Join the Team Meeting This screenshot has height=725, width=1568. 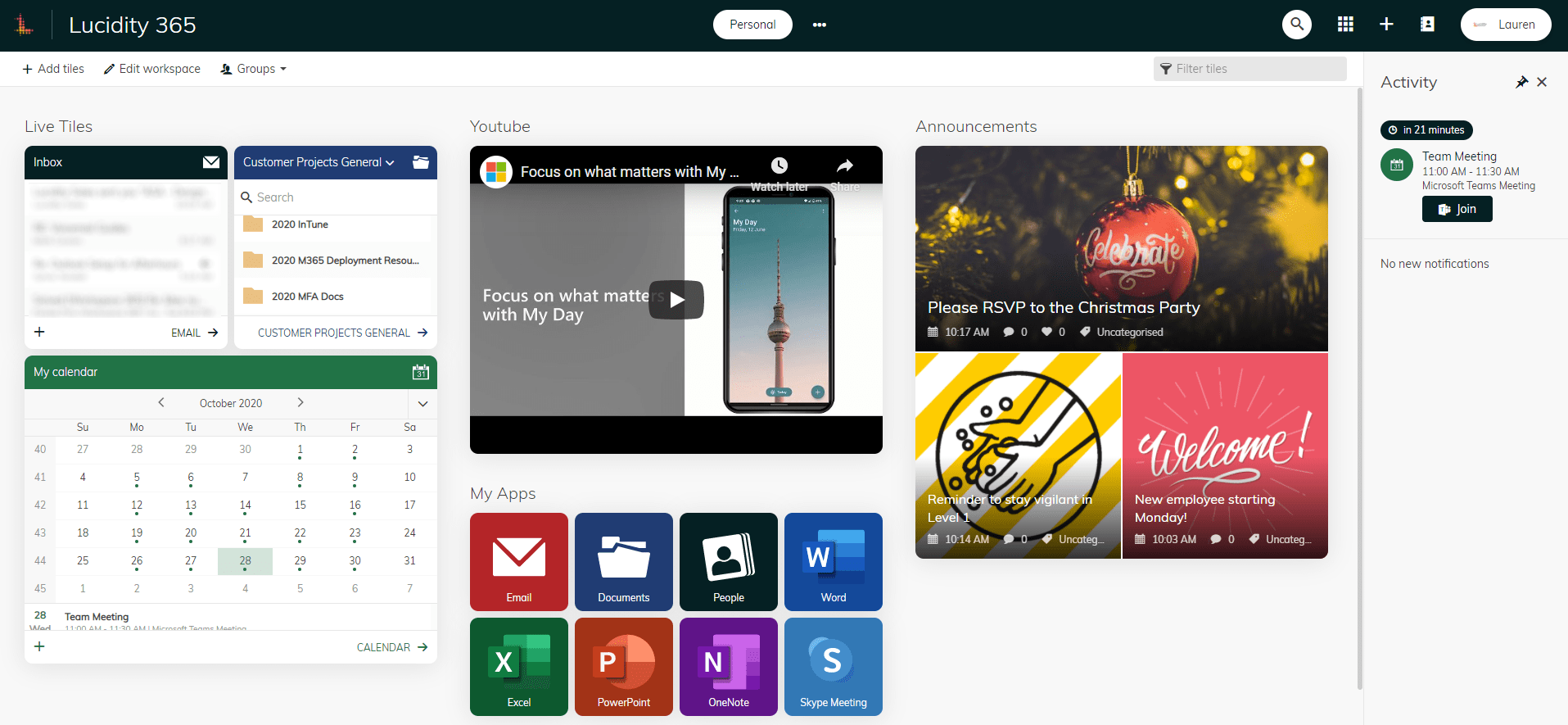tap(1457, 209)
